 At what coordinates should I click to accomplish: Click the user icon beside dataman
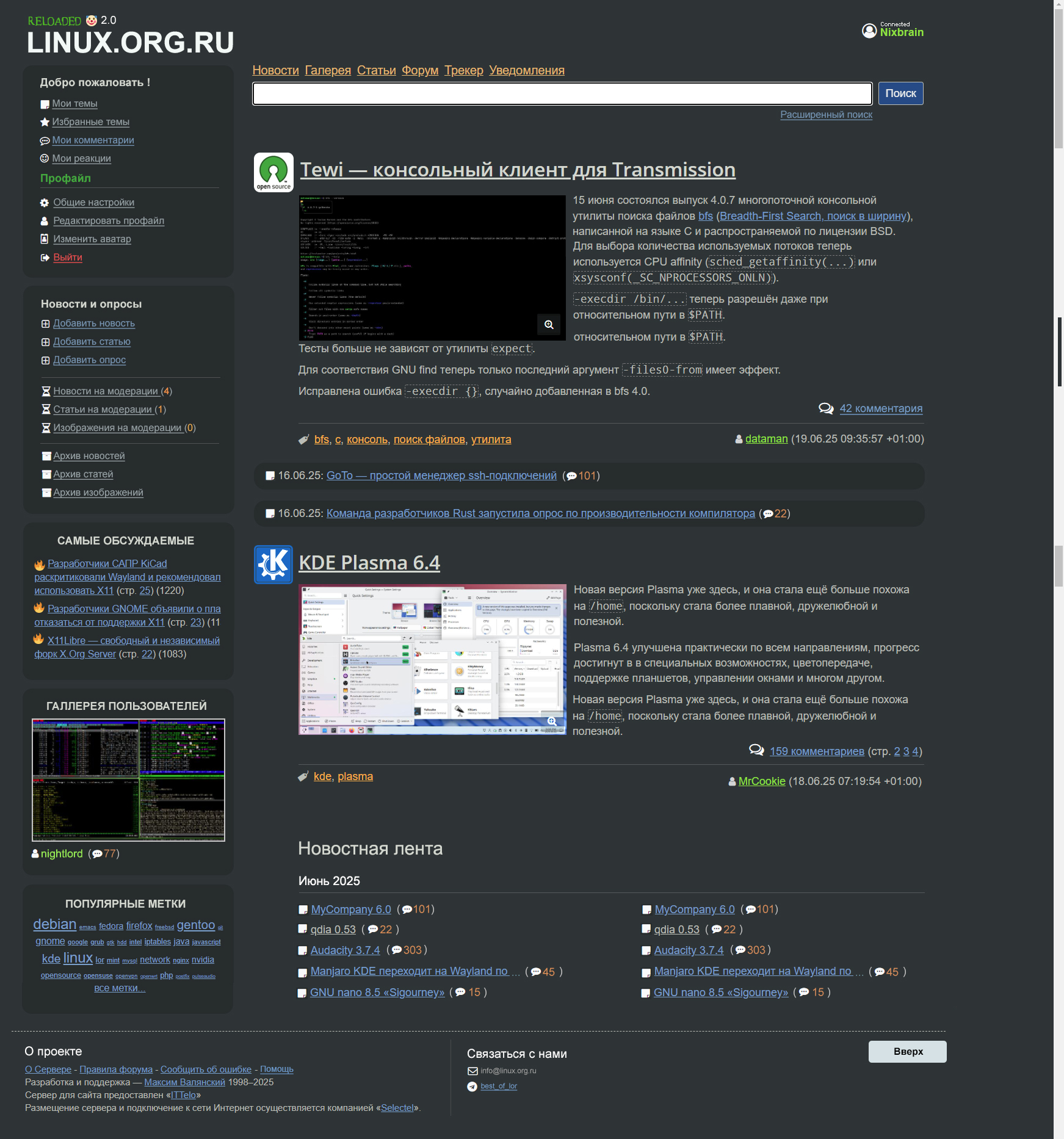click(x=739, y=439)
